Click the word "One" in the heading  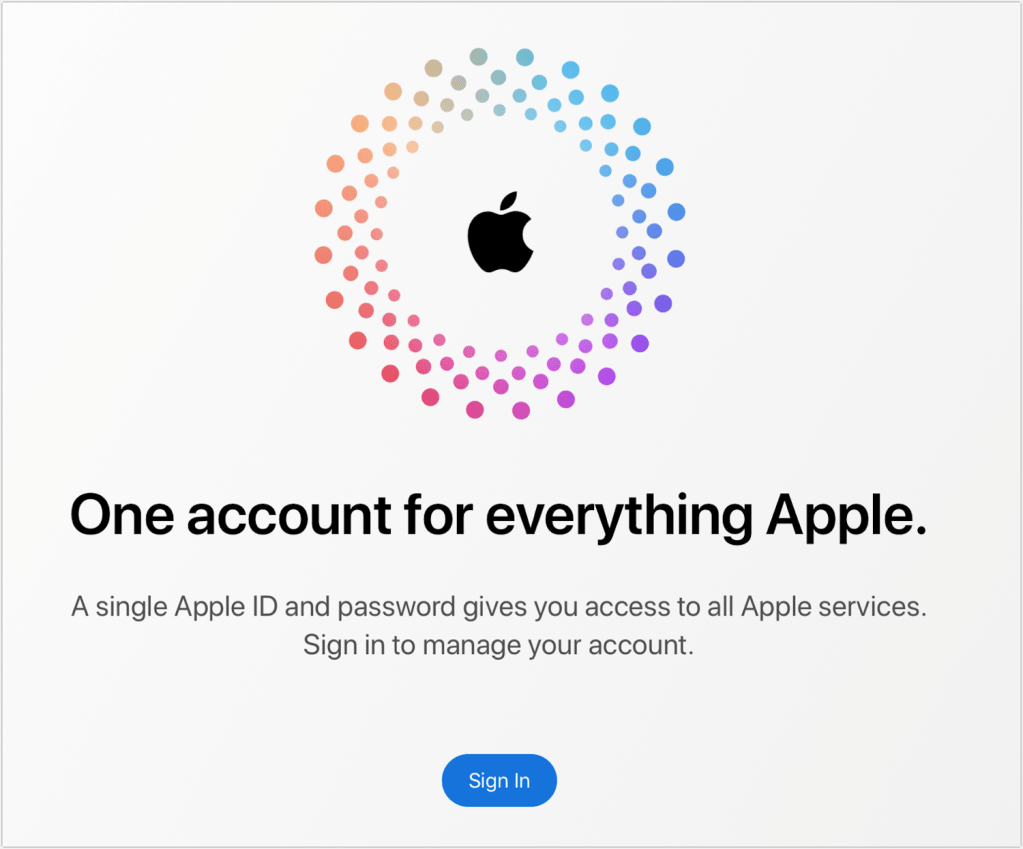tap(122, 515)
